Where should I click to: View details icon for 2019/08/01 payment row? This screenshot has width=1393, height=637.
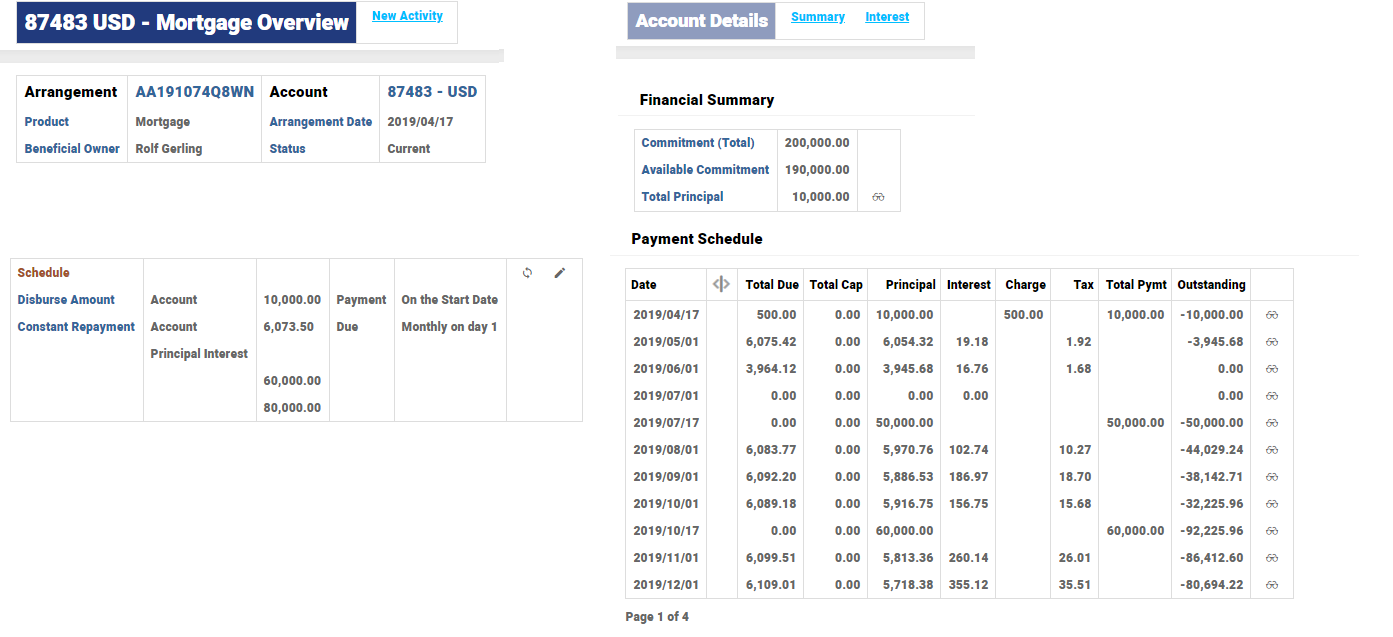click(1272, 450)
